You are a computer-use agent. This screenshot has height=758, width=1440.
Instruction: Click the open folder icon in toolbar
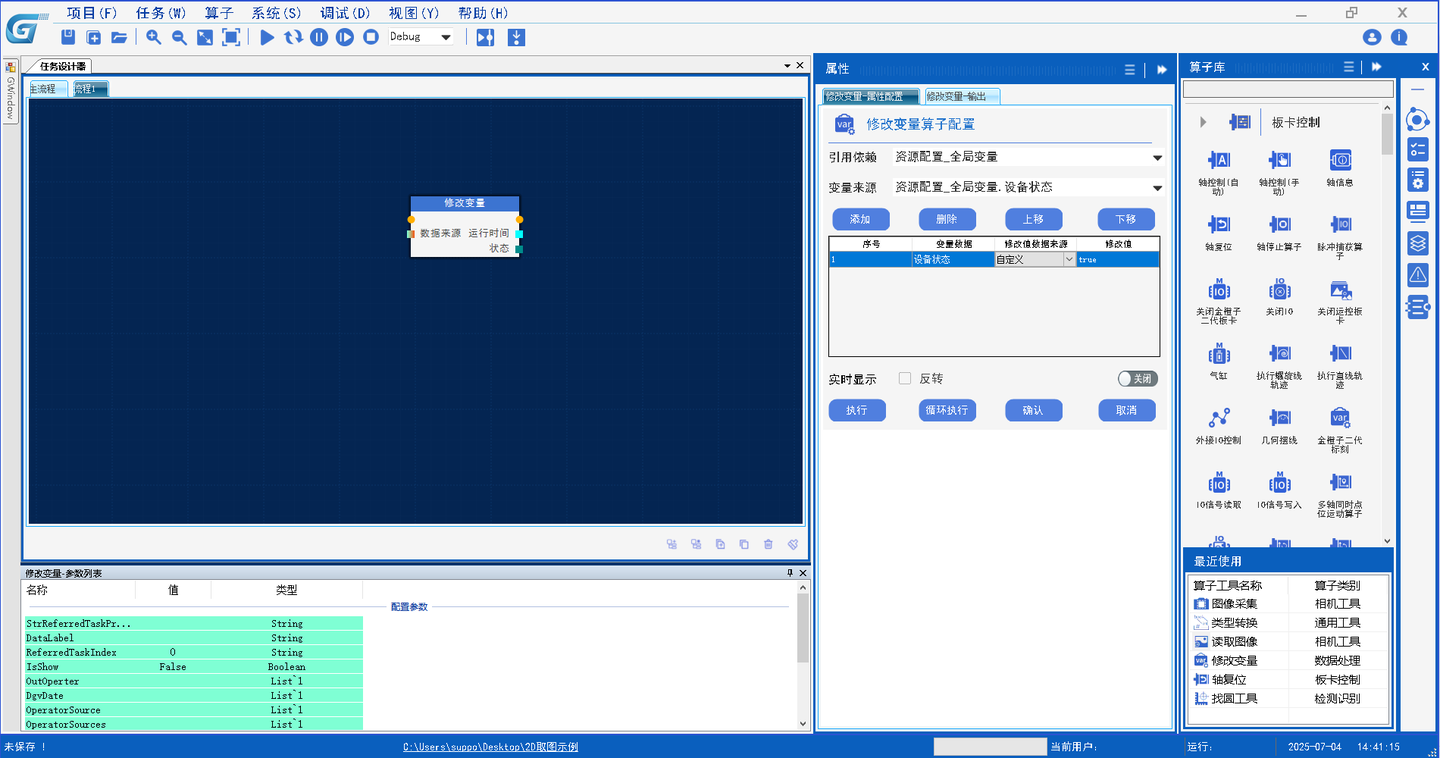[119, 37]
